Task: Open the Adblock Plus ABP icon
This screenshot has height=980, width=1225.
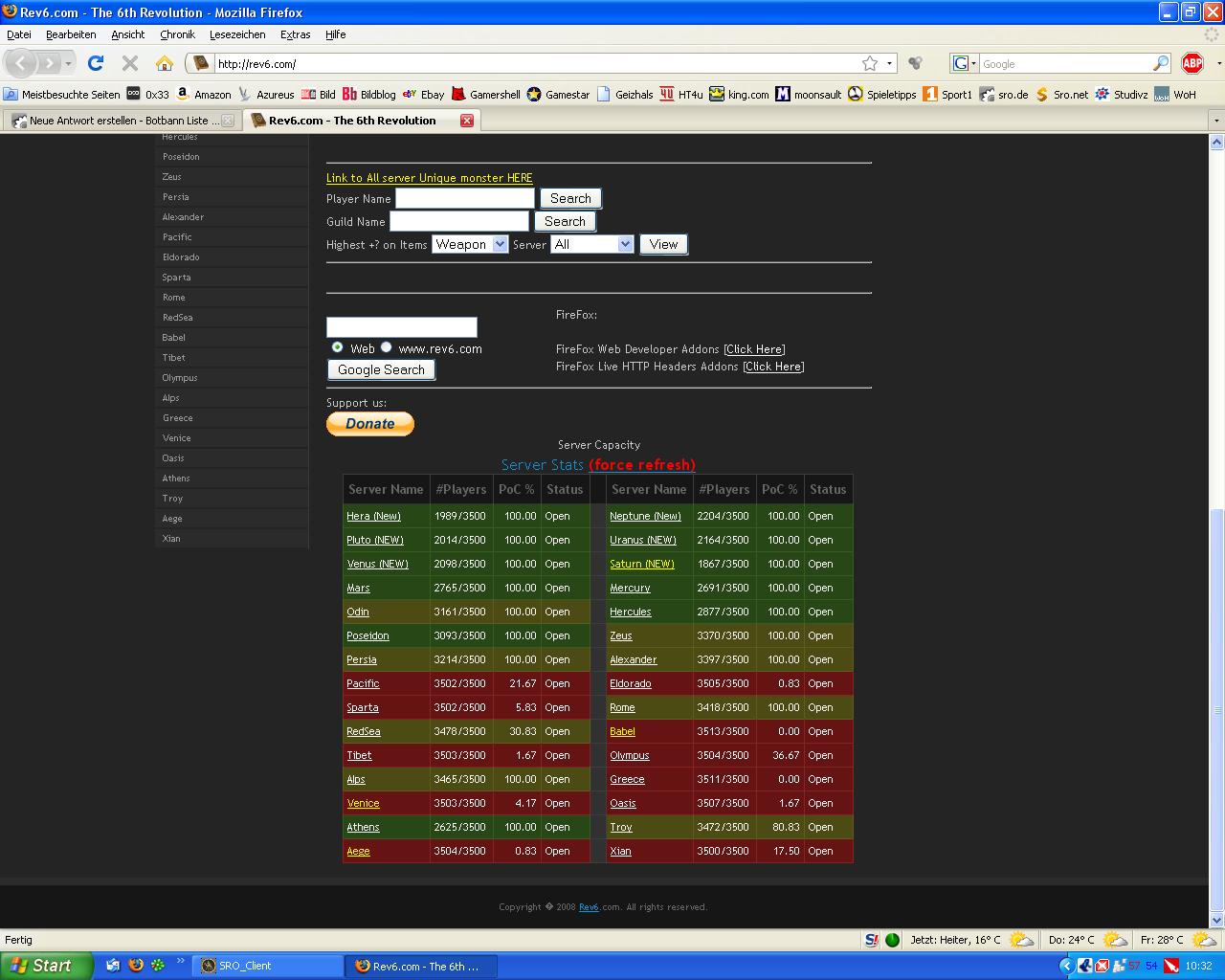Action: [x=1192, y=63]
